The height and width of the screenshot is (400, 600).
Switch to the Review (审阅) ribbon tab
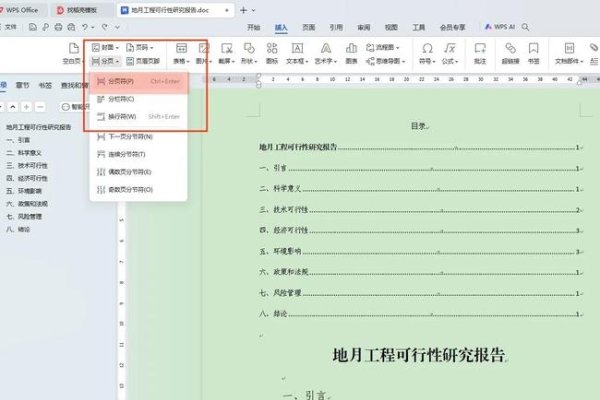pos(364,27)
